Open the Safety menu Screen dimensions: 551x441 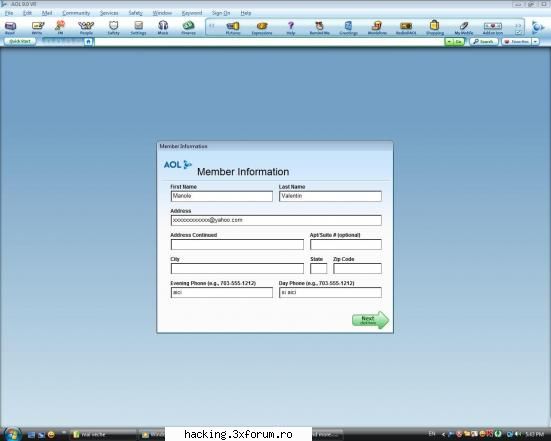135,13
